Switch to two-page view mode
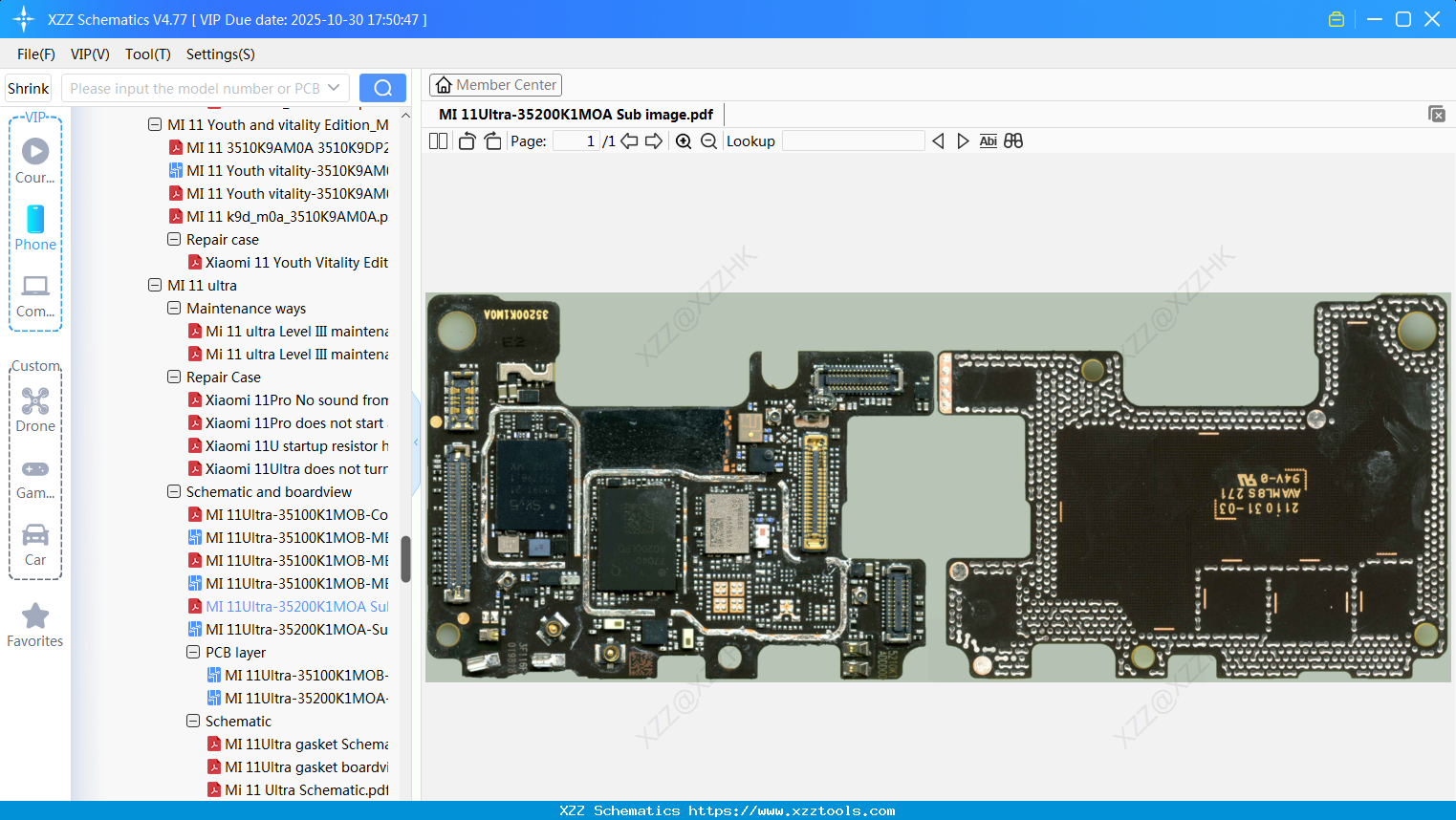The height and width of the screenshot is (820, 1456). [437, 140]
